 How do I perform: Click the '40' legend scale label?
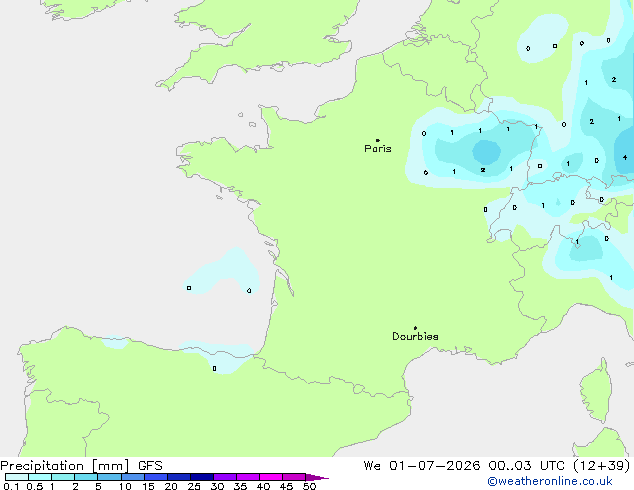coord(263,486)
